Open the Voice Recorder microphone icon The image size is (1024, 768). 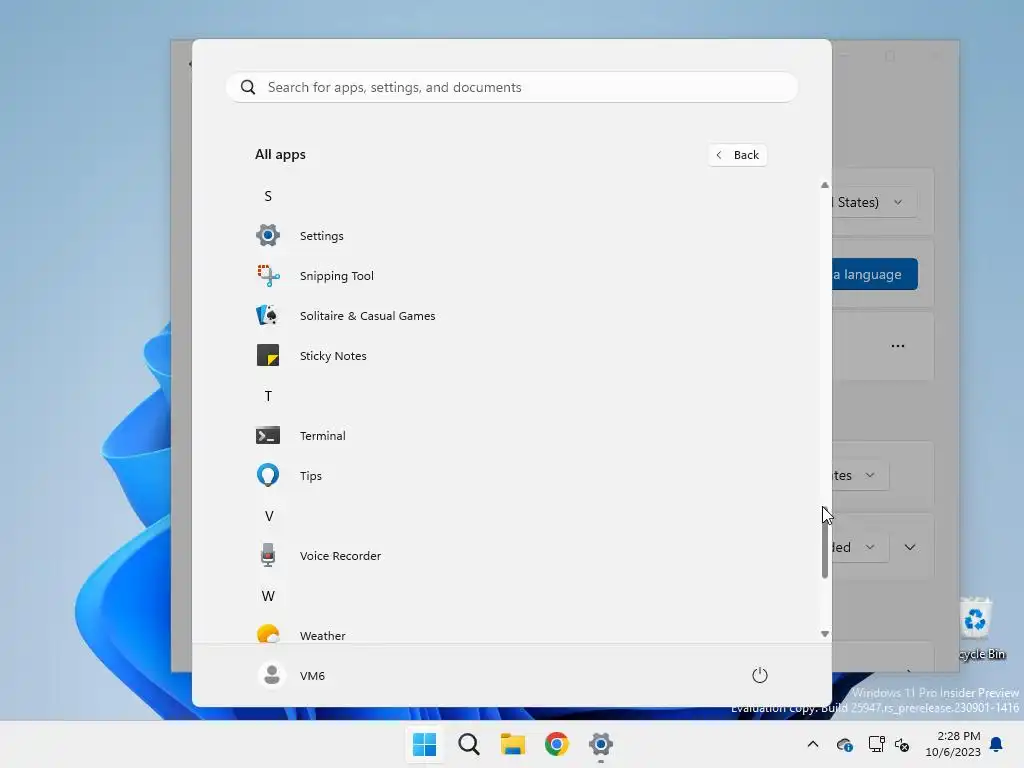click(x=268, y=555)
